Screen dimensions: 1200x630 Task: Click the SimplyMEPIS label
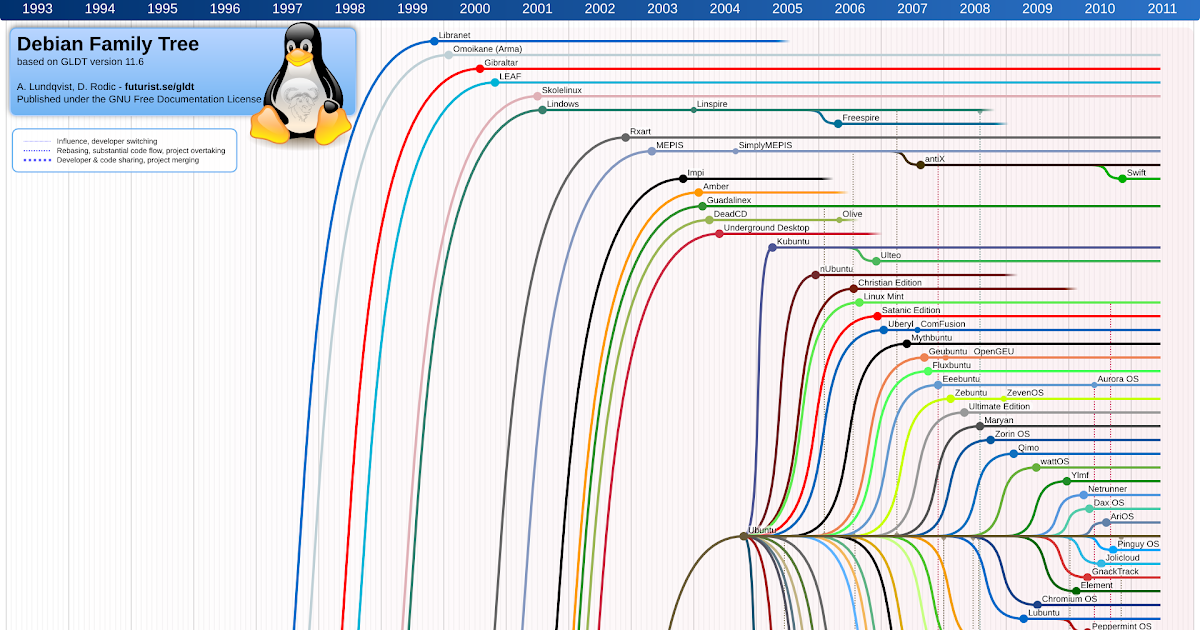765,145
